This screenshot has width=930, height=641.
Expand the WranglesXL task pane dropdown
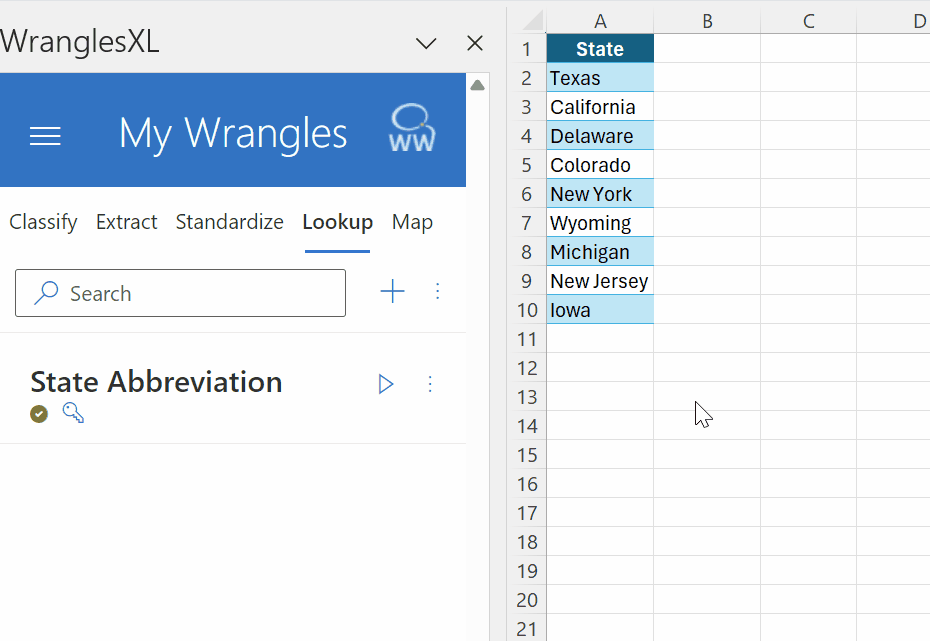click(426, 43)
